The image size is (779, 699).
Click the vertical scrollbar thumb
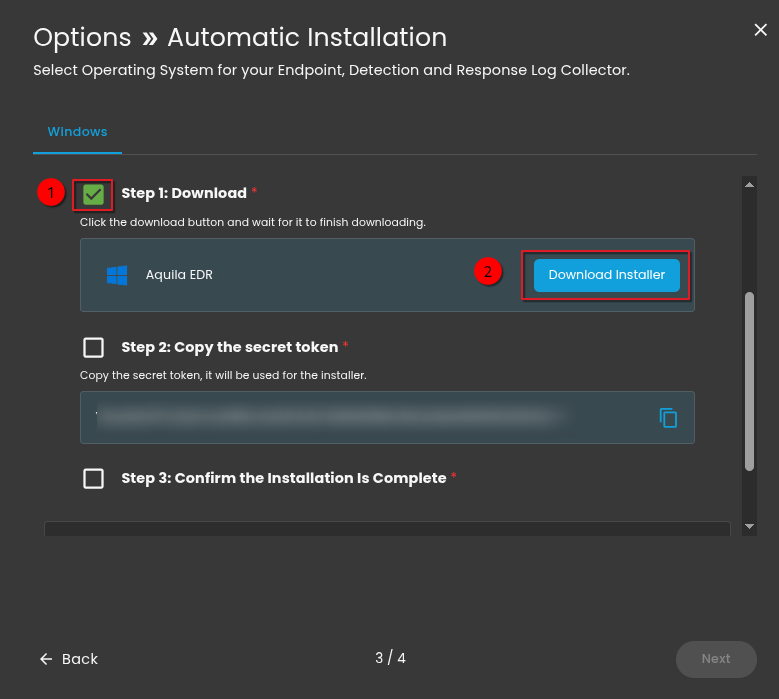click(749, 380)
